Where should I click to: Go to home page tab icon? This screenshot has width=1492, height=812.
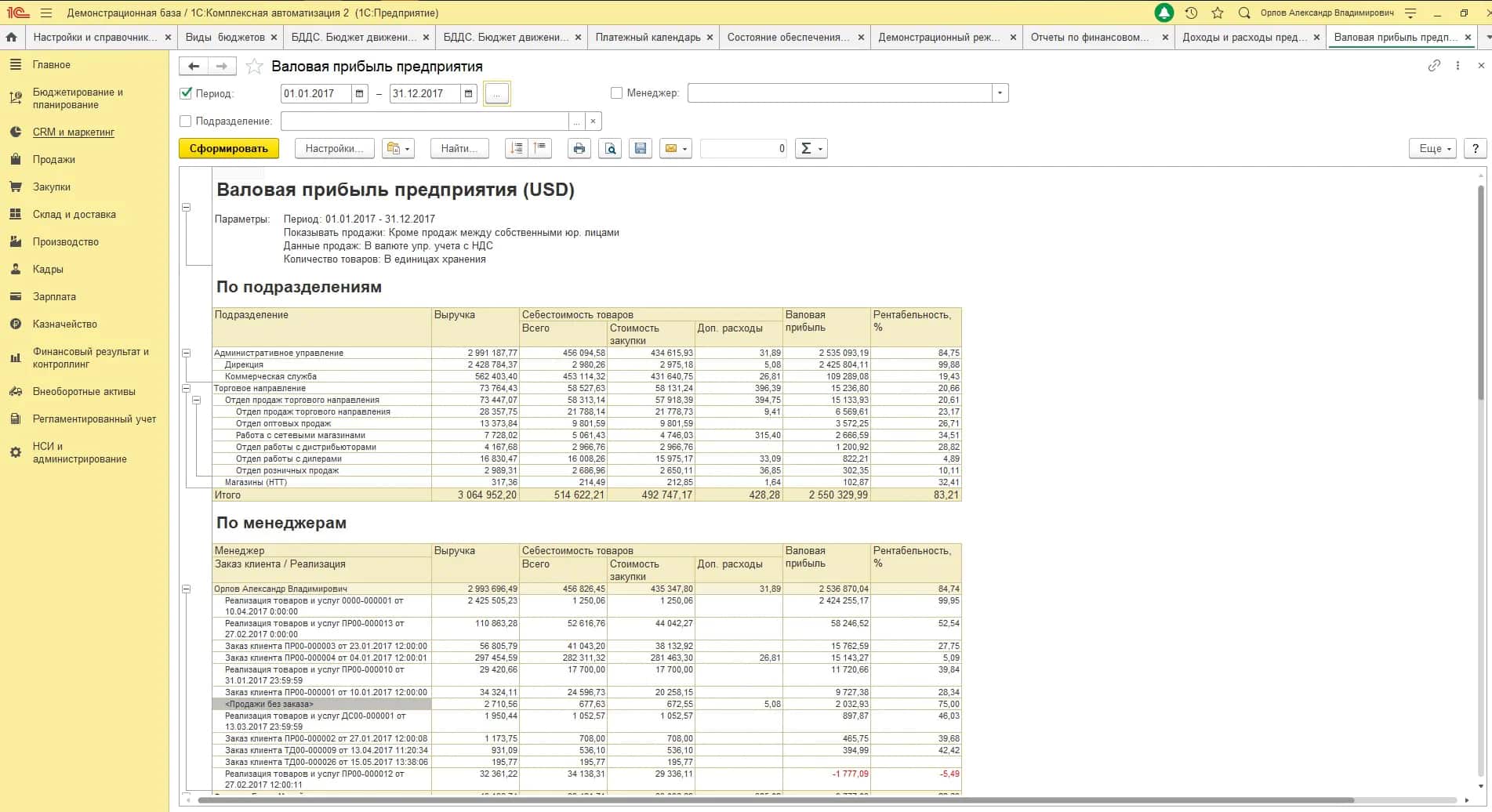[x=12, y=37]
